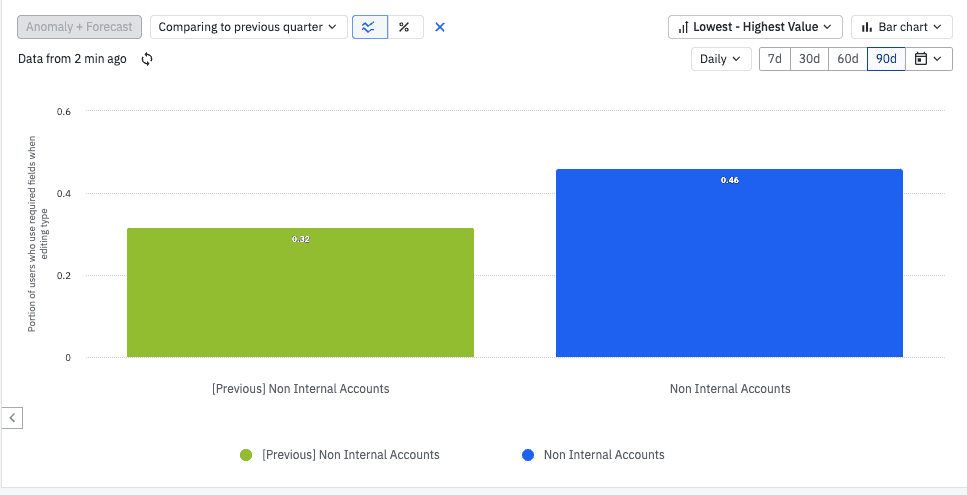Collapse the panel with left chevron
The width and height of the screenshot is (967, 495).
click(x=12, y=417)
